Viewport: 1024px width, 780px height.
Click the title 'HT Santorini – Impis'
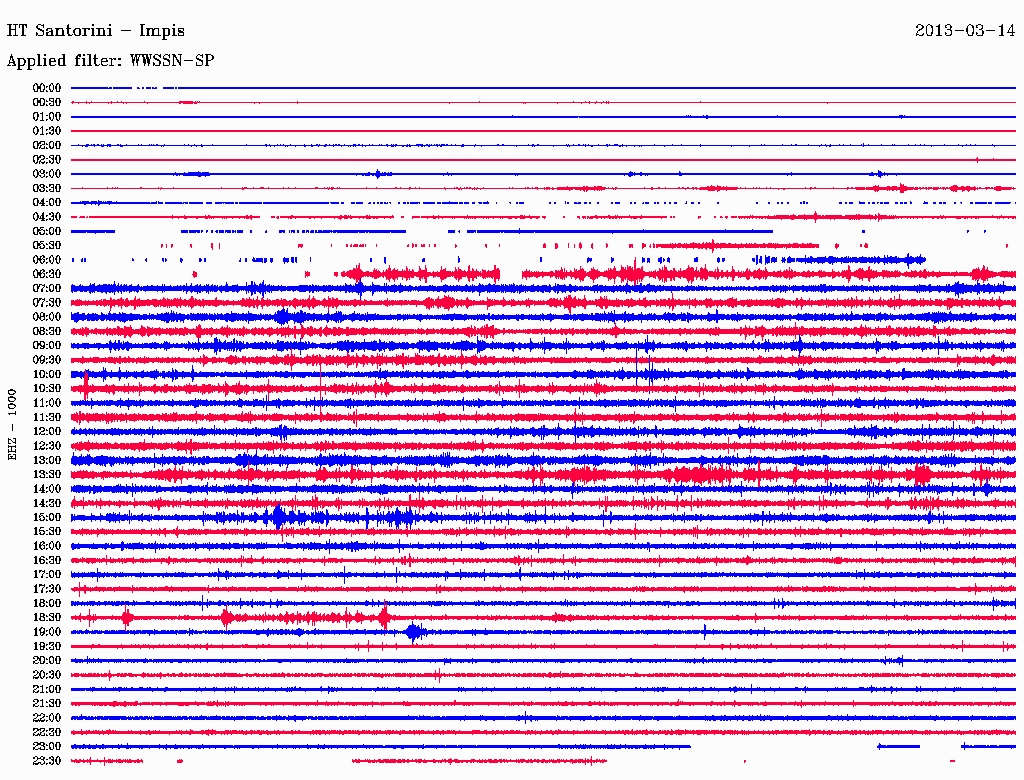point(95,31)
